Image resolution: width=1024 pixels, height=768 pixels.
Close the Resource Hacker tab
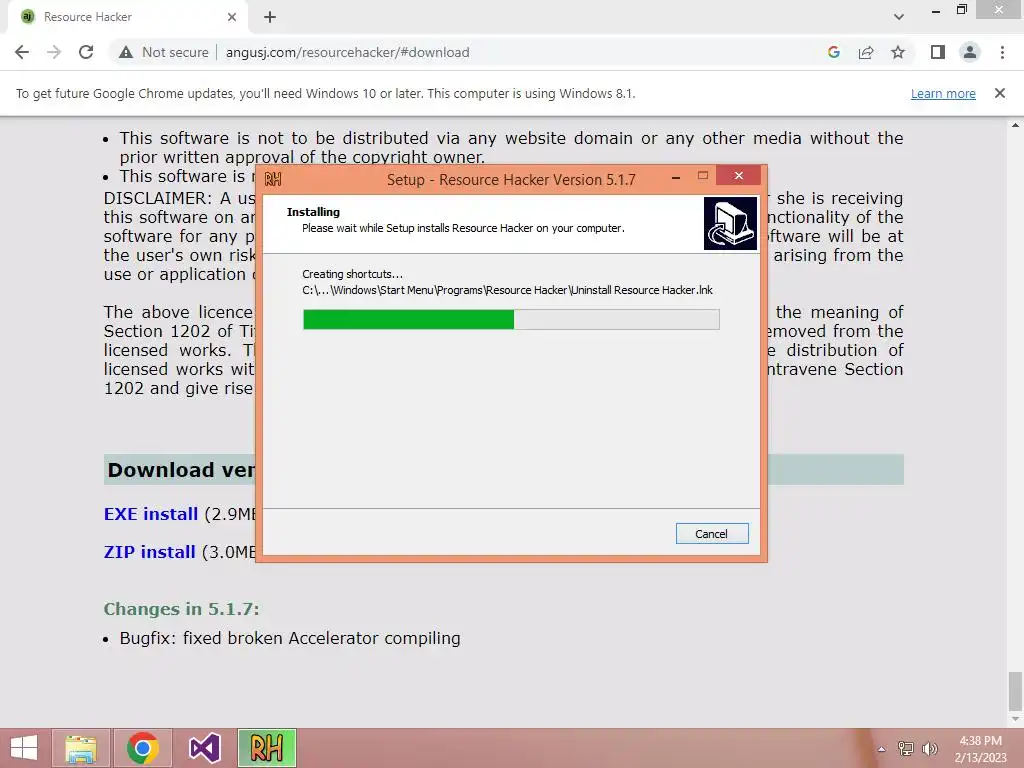click(x=232, y=17)
